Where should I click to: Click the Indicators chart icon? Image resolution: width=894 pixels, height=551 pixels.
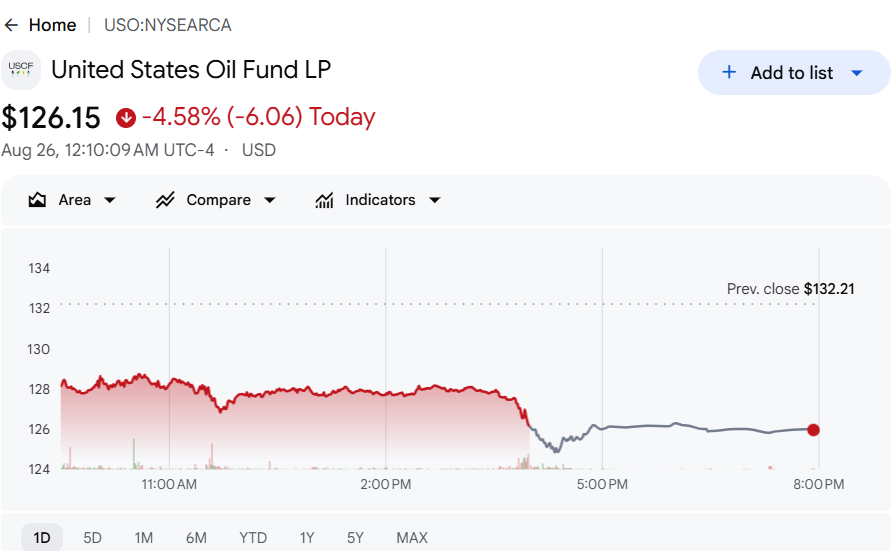pos(324,200)
